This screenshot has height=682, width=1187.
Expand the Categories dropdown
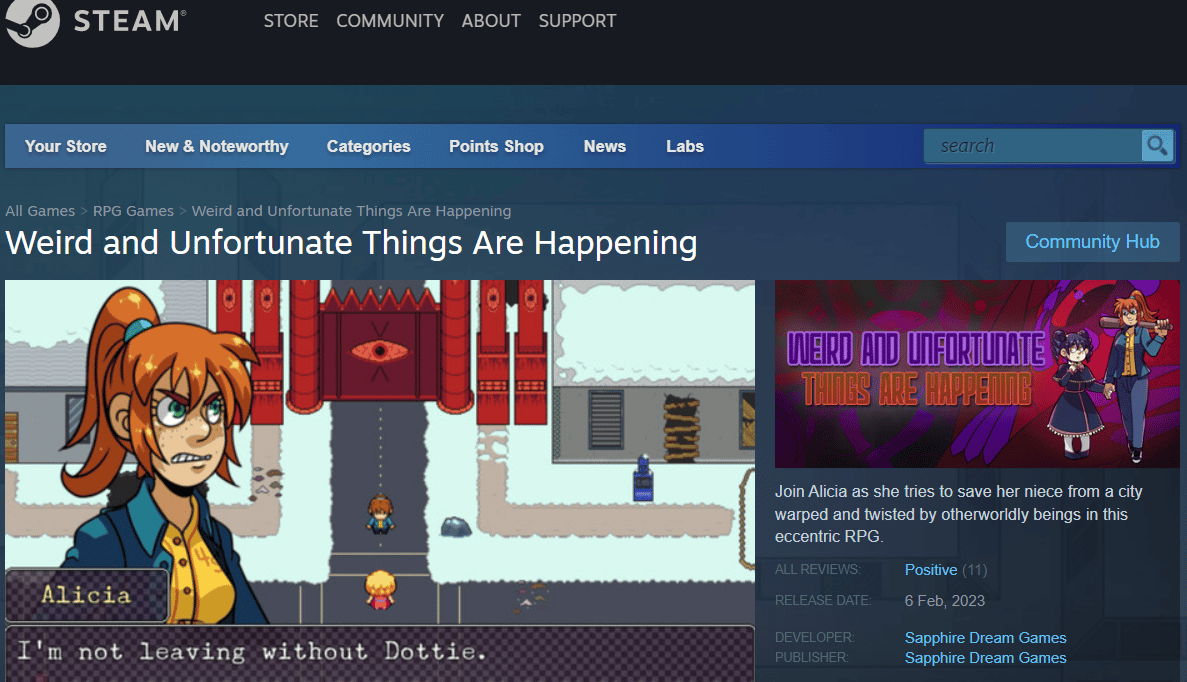(x=368, y=146)
